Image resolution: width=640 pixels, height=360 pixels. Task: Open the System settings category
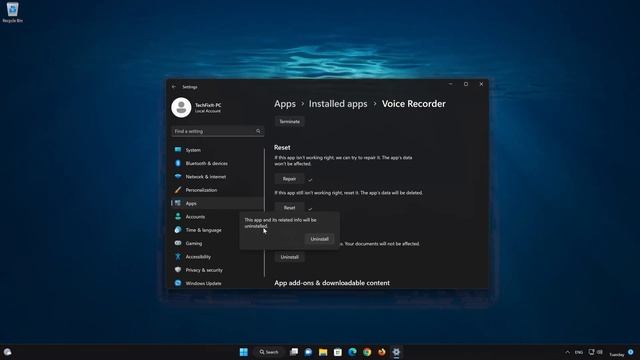[x=218, y=150]
